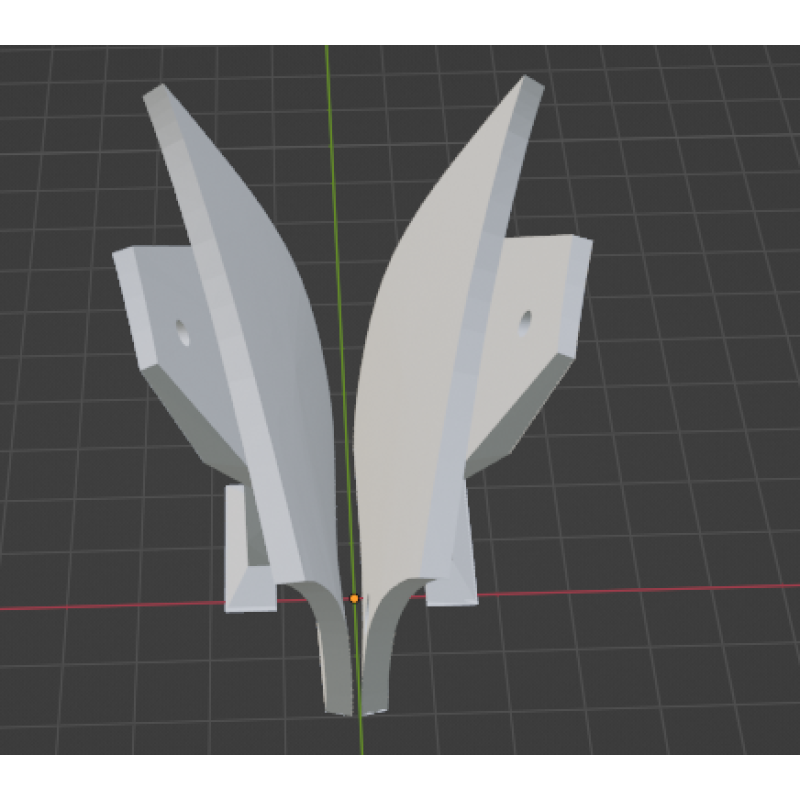Click the bottom end of the left curved stem
Viewport: 800px width, 800px height.
340,705
